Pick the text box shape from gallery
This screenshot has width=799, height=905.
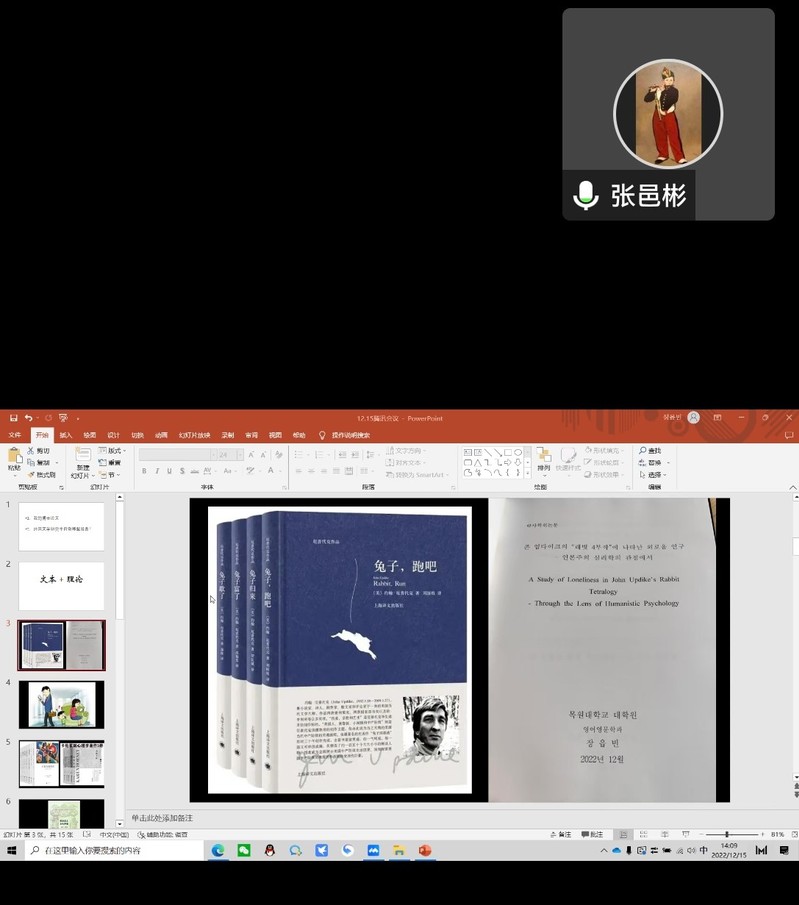click(468, 452)
